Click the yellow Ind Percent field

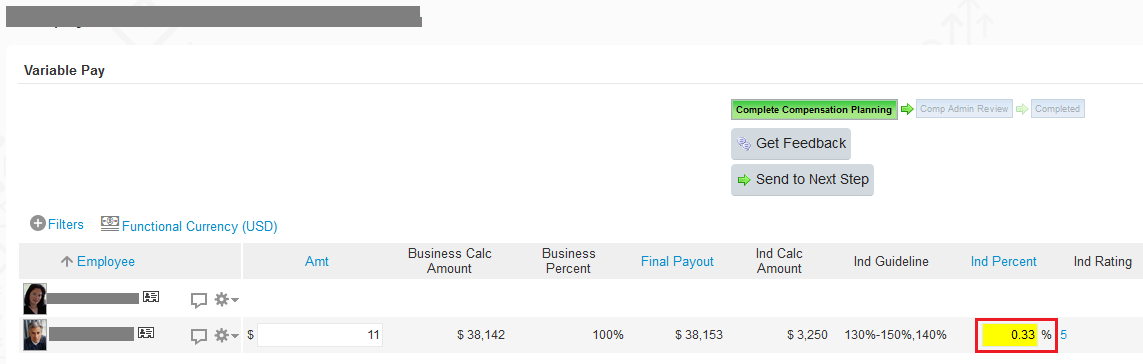[x=1009, y=336]
